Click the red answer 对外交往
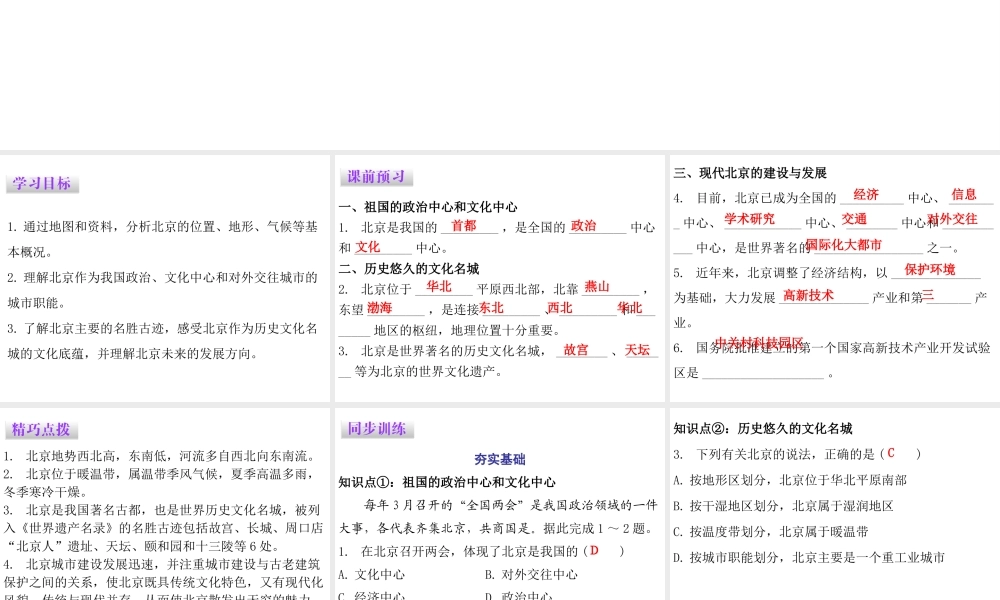Viewport: 1000px width, 600px height. (952, 219)
